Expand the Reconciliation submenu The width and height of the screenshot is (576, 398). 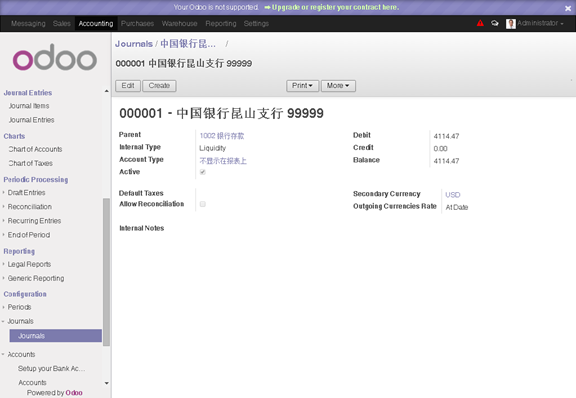[x=30, y=207]
